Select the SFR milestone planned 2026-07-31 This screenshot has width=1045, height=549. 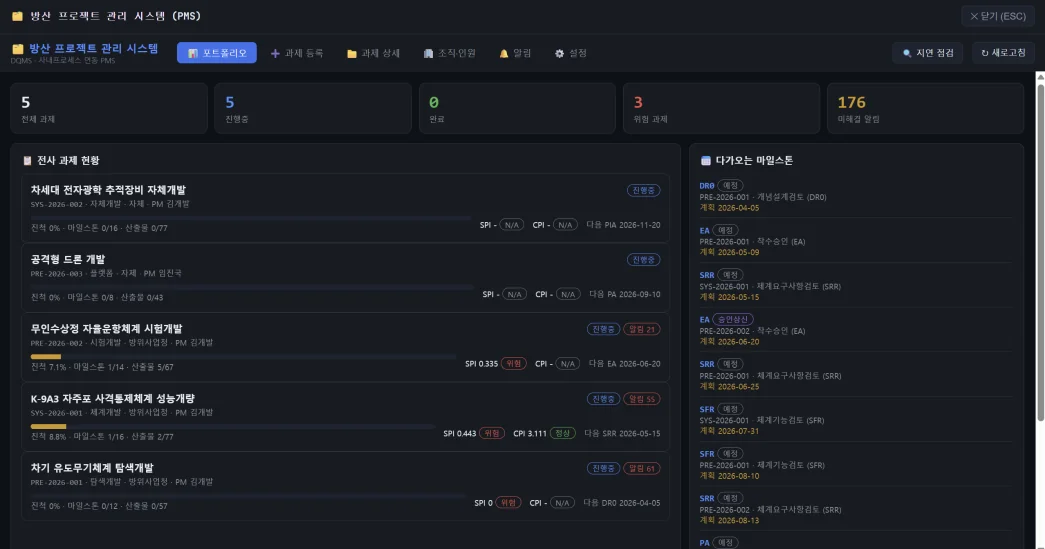(856, 420)
